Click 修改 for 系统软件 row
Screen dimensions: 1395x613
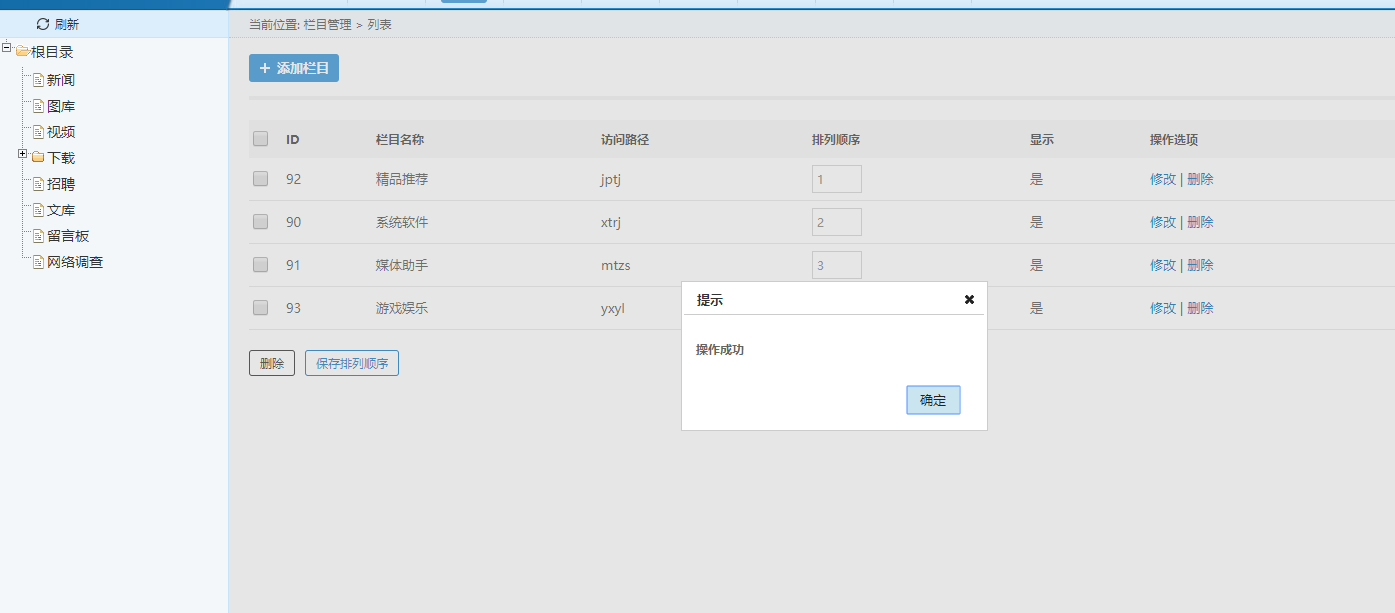pyautogui.click(x=1163, y=222)
